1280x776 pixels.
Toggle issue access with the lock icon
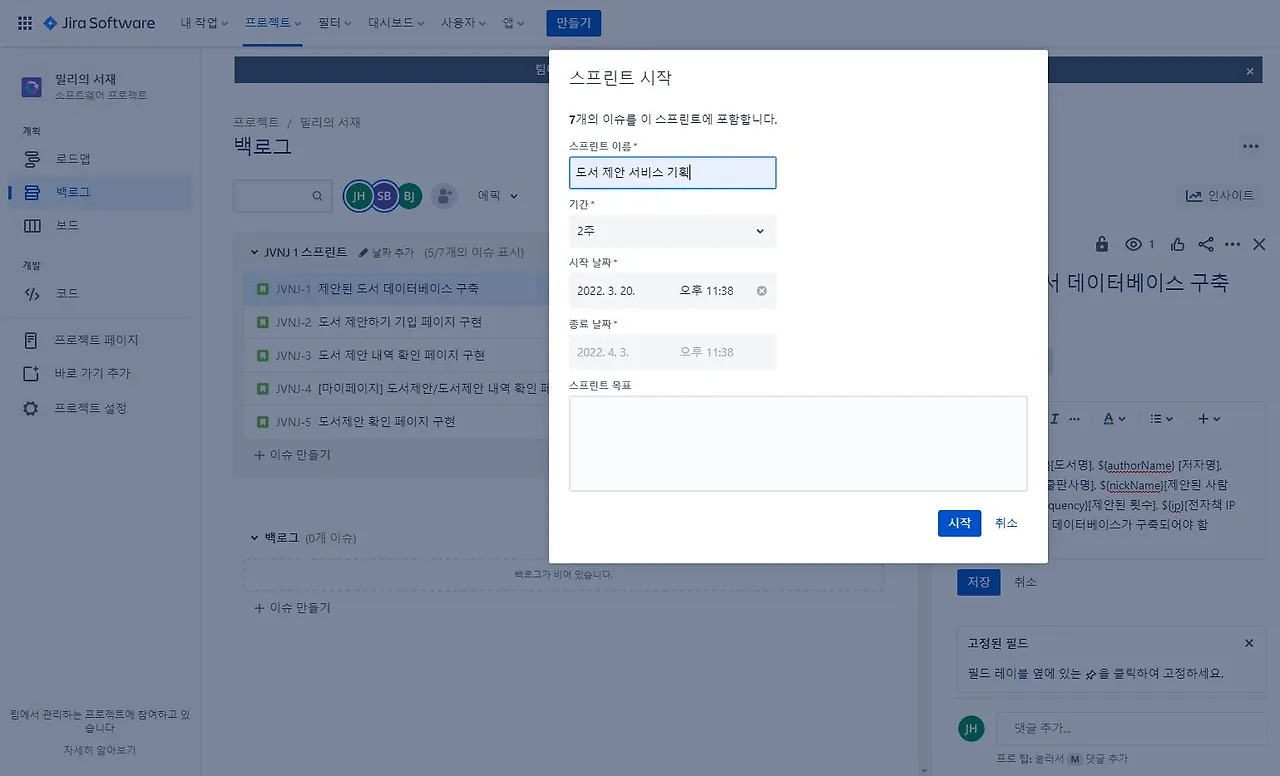(x=1101, y=243)
